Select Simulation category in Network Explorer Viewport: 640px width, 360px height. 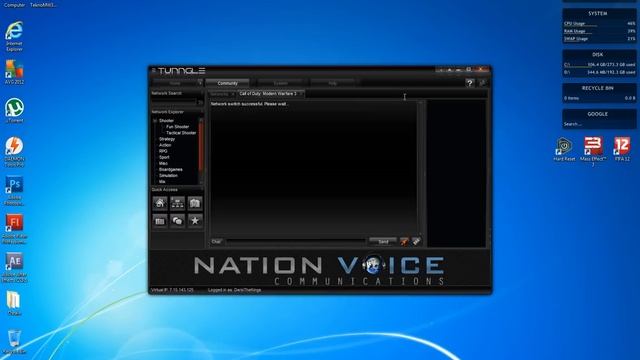pos(168,176)
